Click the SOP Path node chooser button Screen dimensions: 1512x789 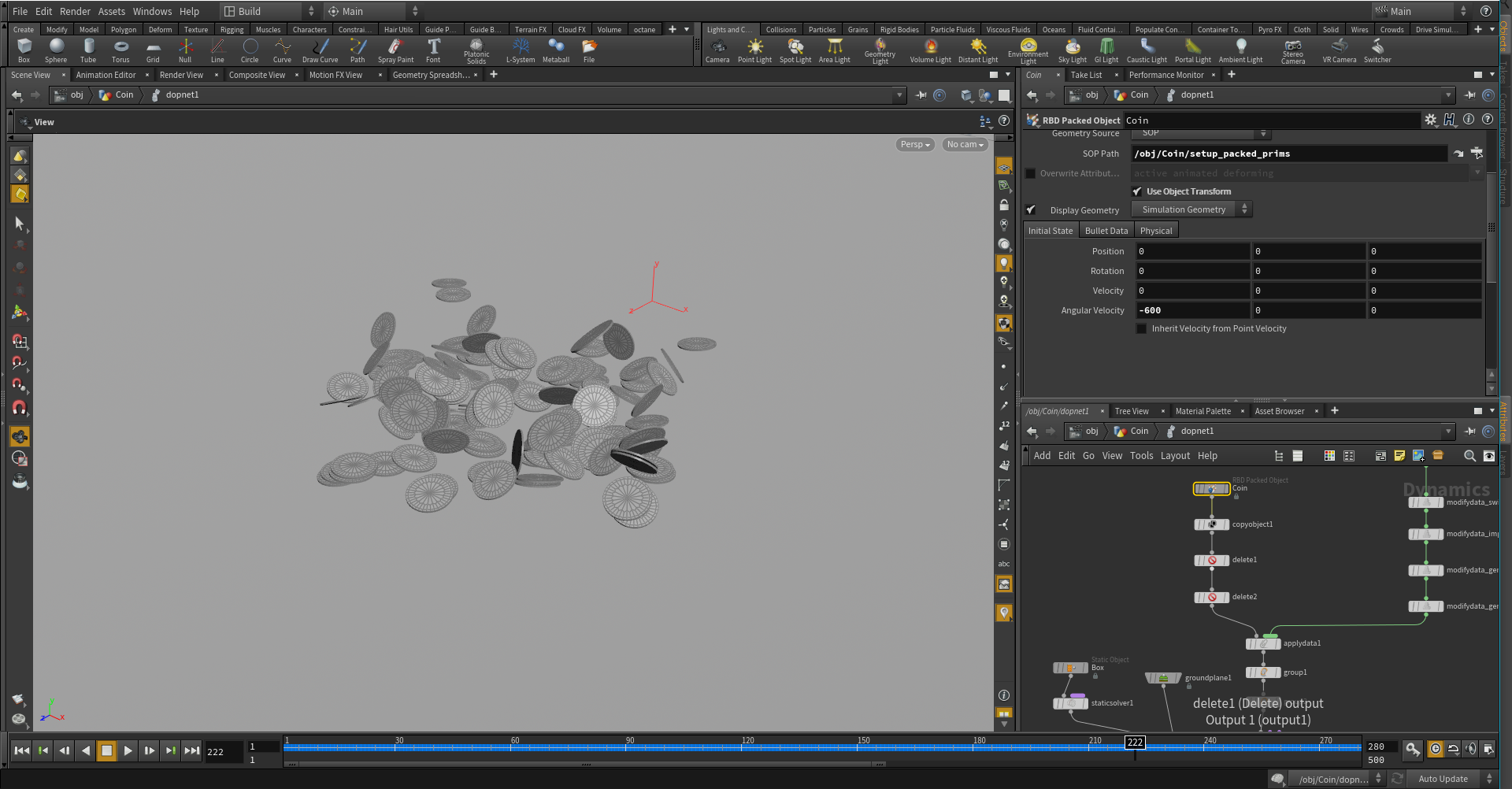coord(1477,154)
